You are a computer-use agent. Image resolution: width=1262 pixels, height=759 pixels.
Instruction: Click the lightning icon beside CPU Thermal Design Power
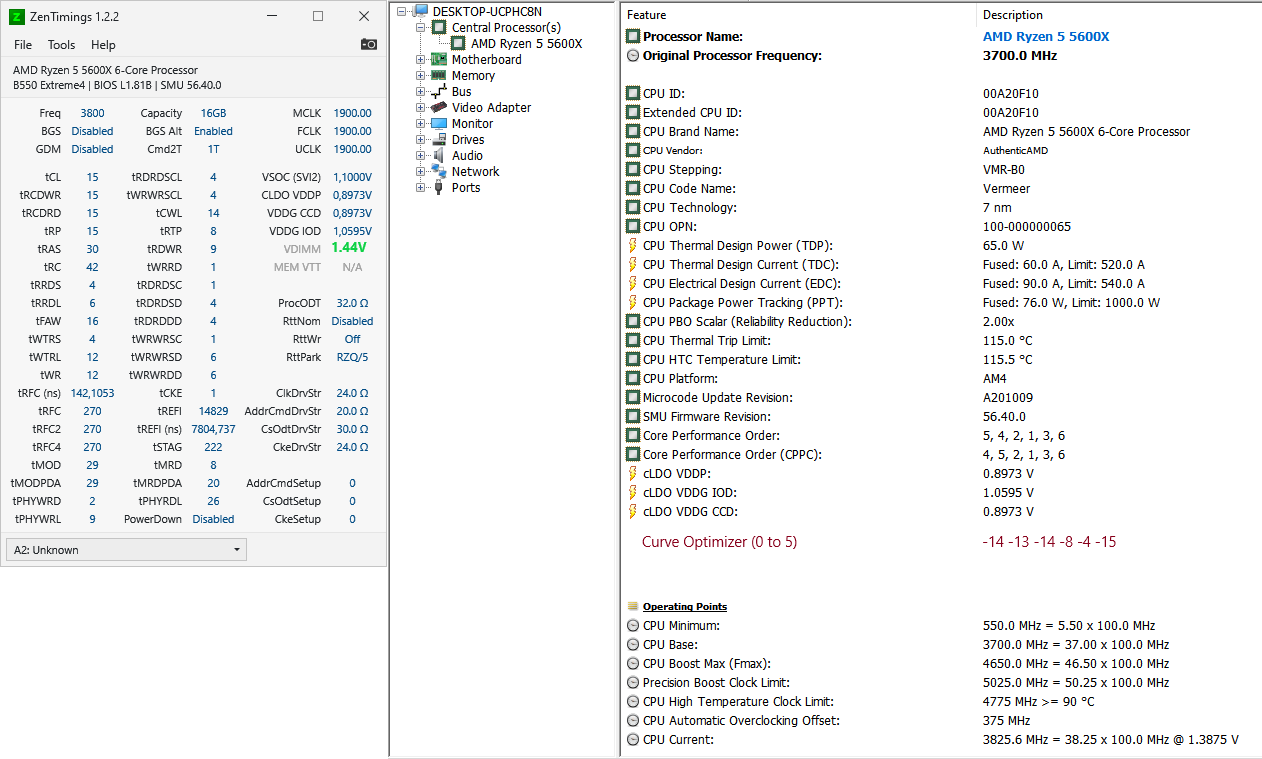click(632, 245)
